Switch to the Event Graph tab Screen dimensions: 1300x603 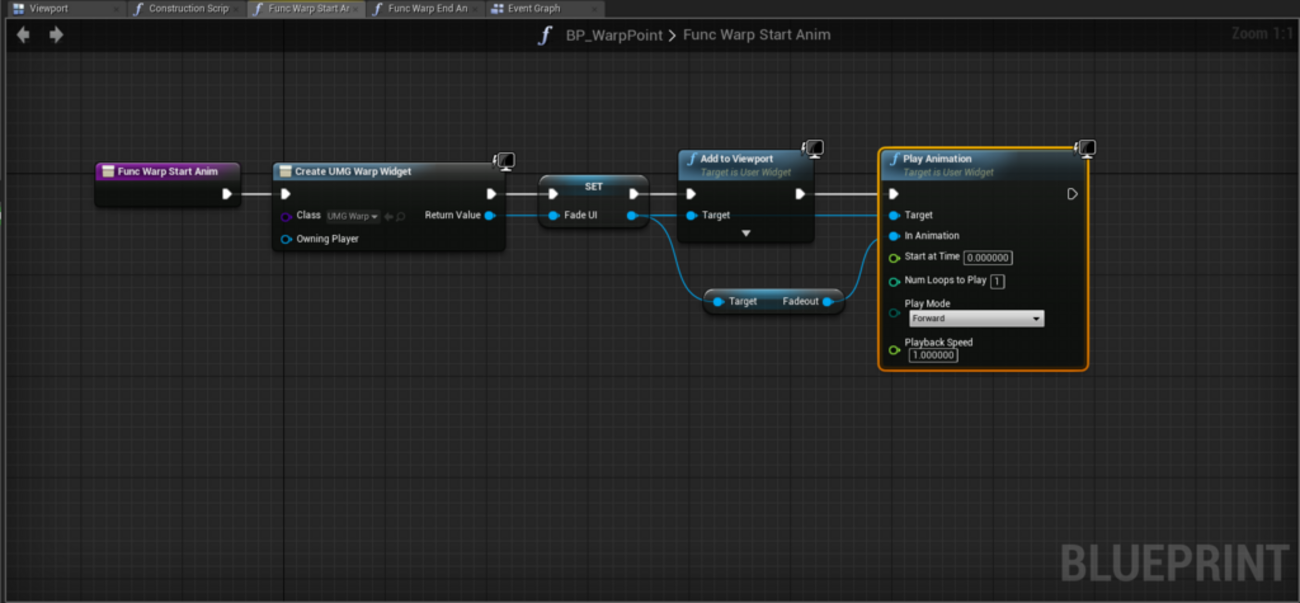(533, 9)
